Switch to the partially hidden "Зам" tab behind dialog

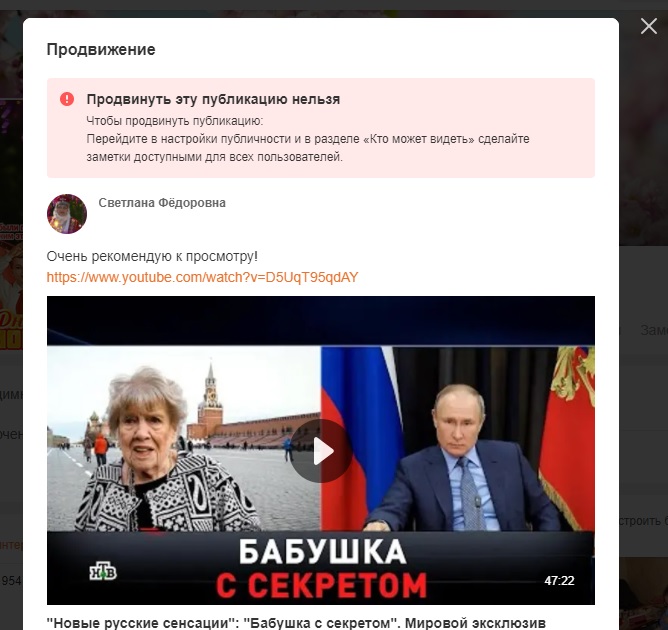tap(654, 330)
